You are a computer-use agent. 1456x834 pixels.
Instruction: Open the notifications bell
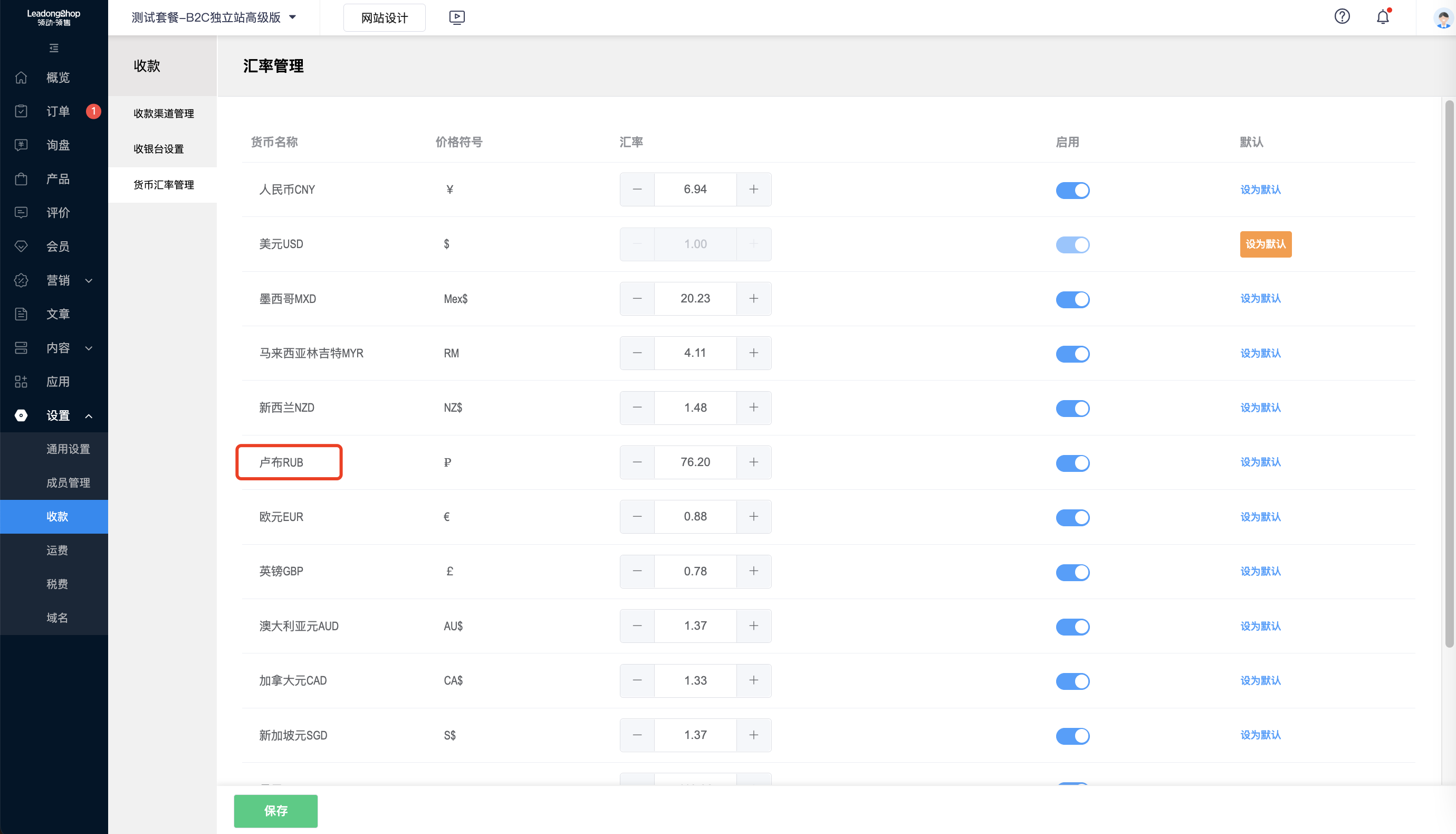coord(1383,16)
